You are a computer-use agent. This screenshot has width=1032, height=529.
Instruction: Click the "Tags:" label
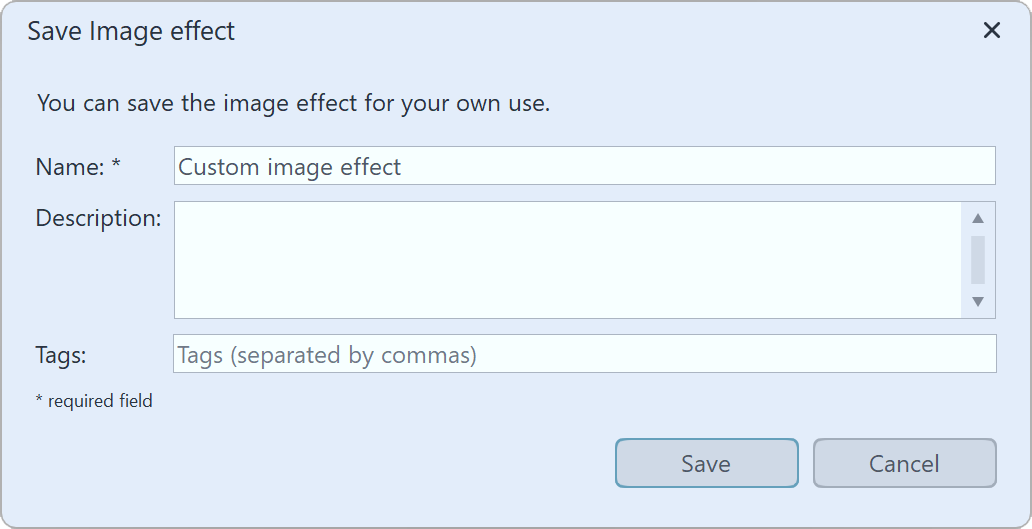tap(61, 355)
